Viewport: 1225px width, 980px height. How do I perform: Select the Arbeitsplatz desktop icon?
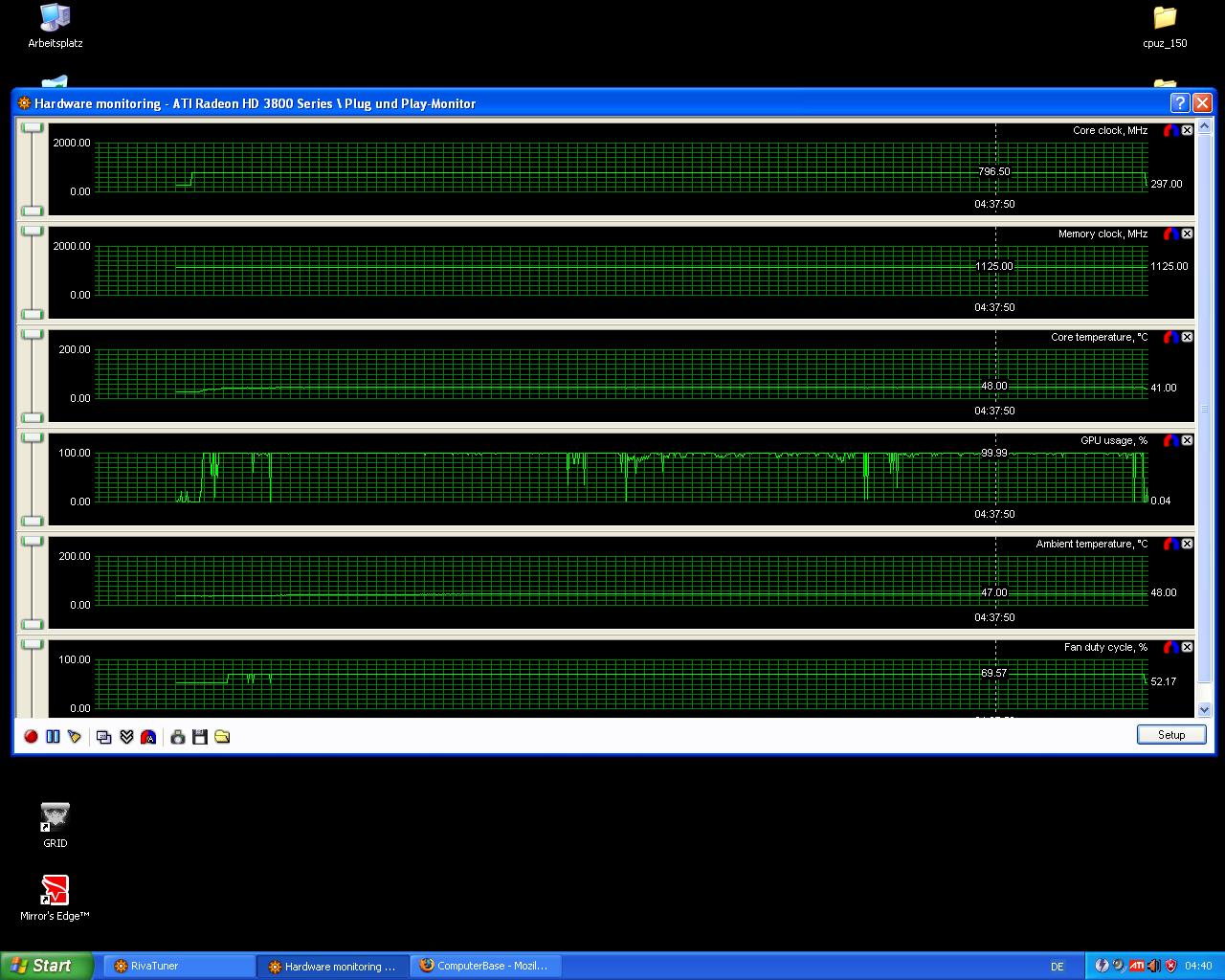click(x=55, y=26)
